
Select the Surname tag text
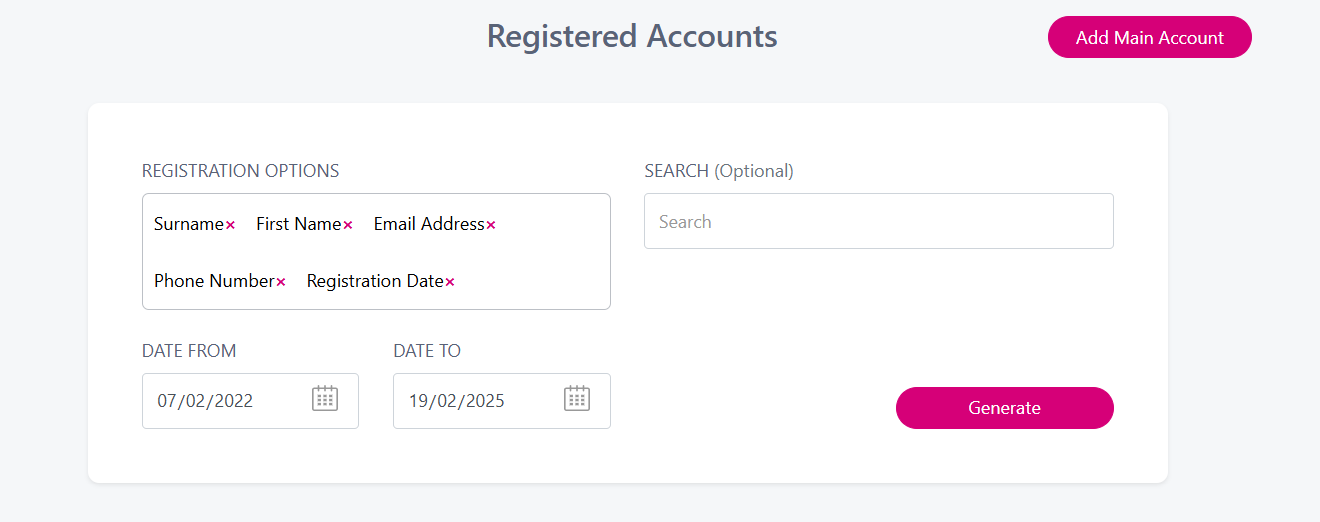click(x=188, y=224)
